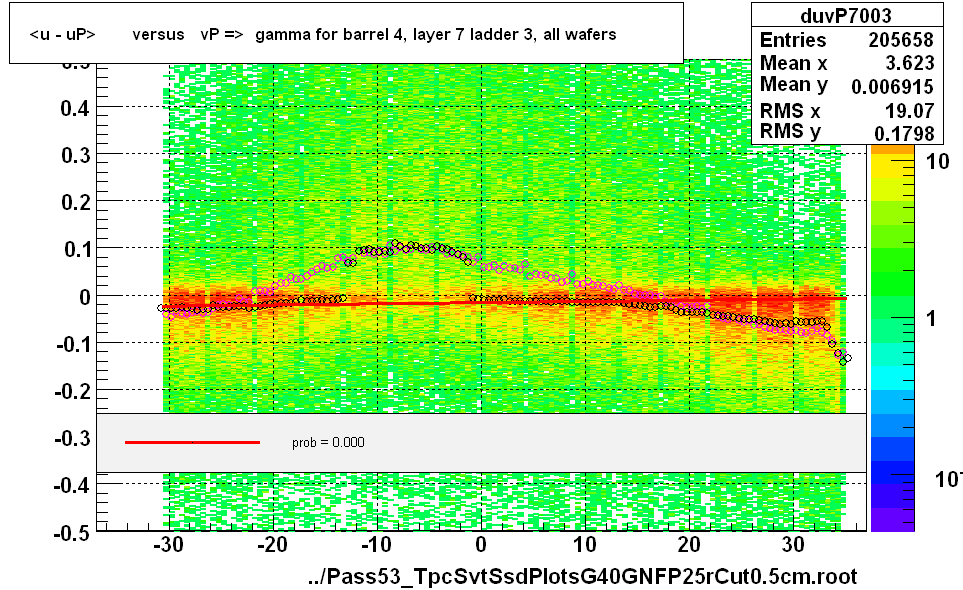Click the y-axis label 0.2
The height and width of the screenshot is (590, 963).
[x=76, y=202]
